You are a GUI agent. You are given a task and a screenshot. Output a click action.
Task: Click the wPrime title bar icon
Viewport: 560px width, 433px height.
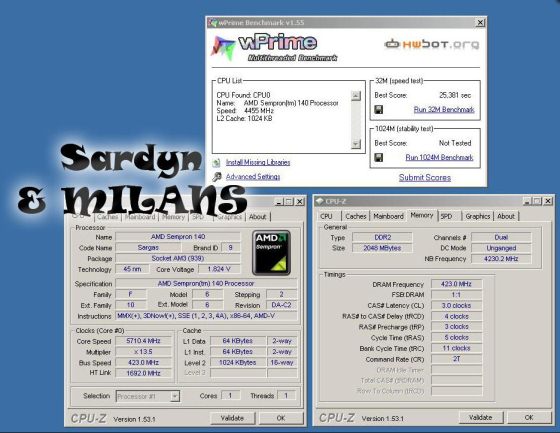pos(213,23)
